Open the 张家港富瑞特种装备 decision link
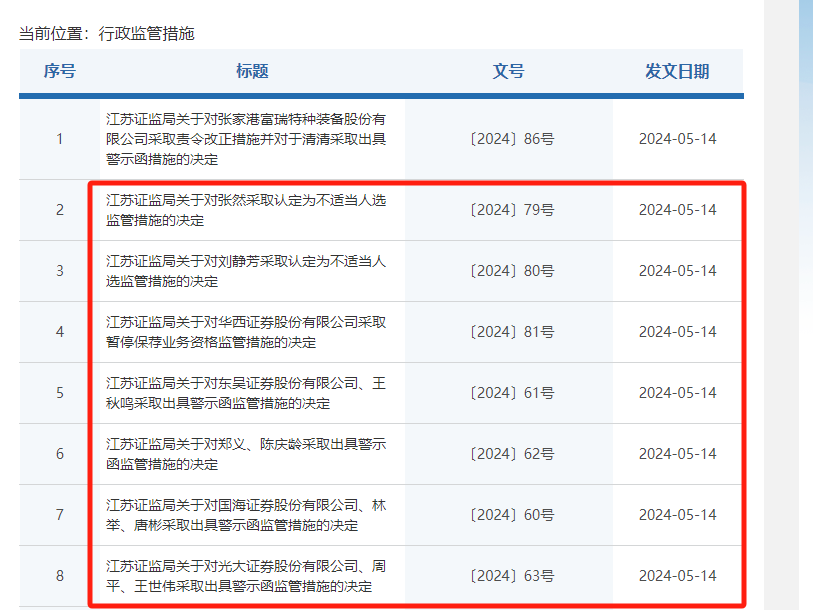Screen dimensions: 813x610 (246, 139)
